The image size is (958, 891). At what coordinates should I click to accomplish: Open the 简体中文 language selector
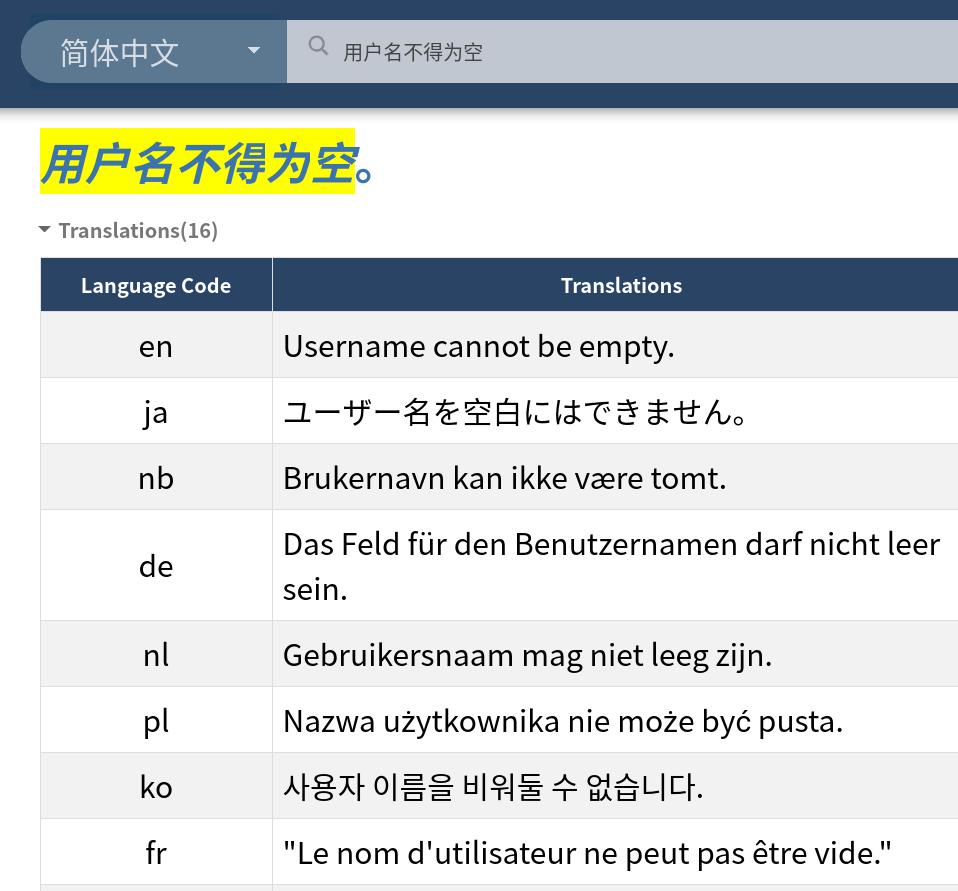pos(120,50)
